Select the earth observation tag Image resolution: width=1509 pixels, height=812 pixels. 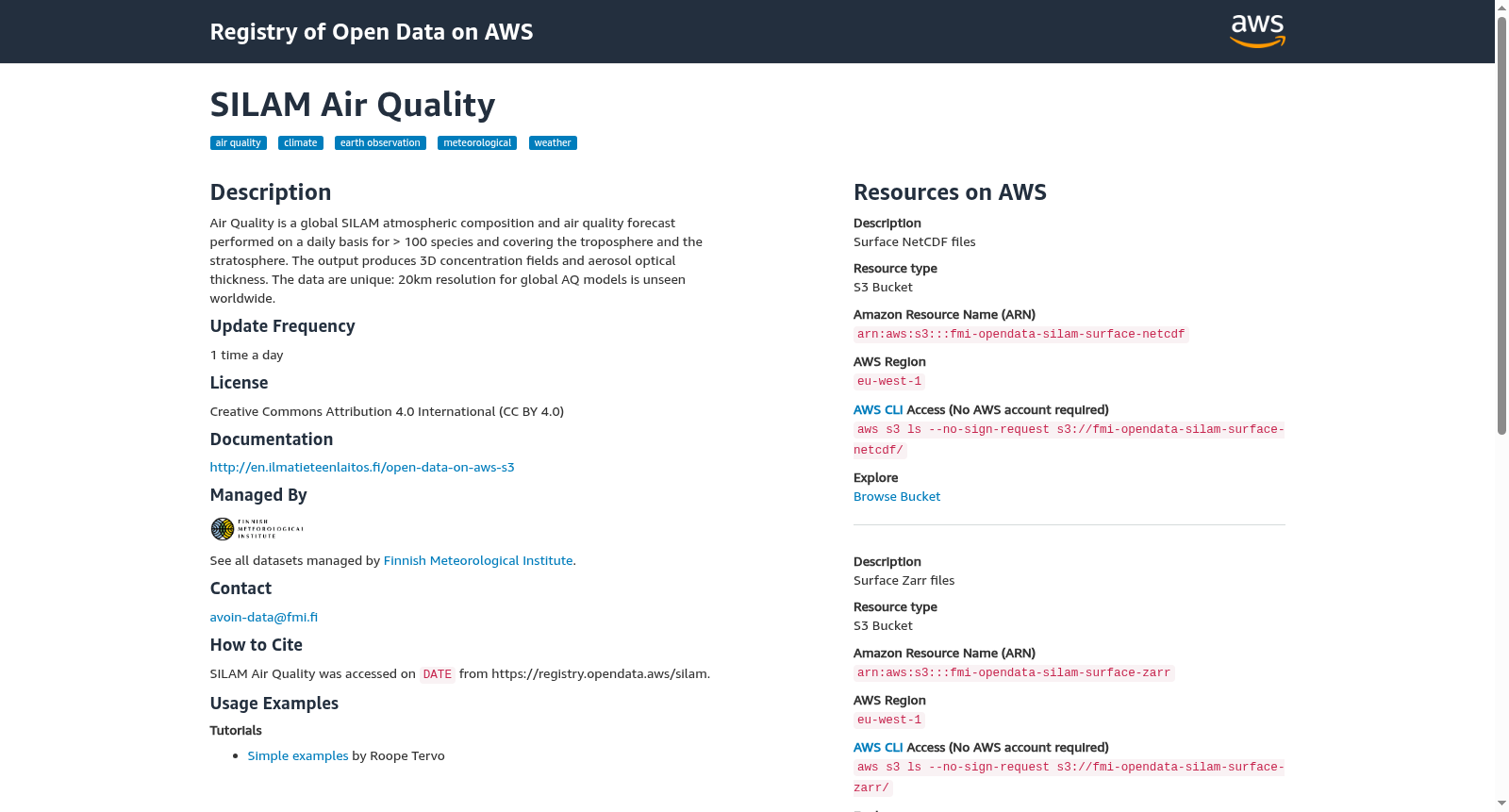(380, 143)
